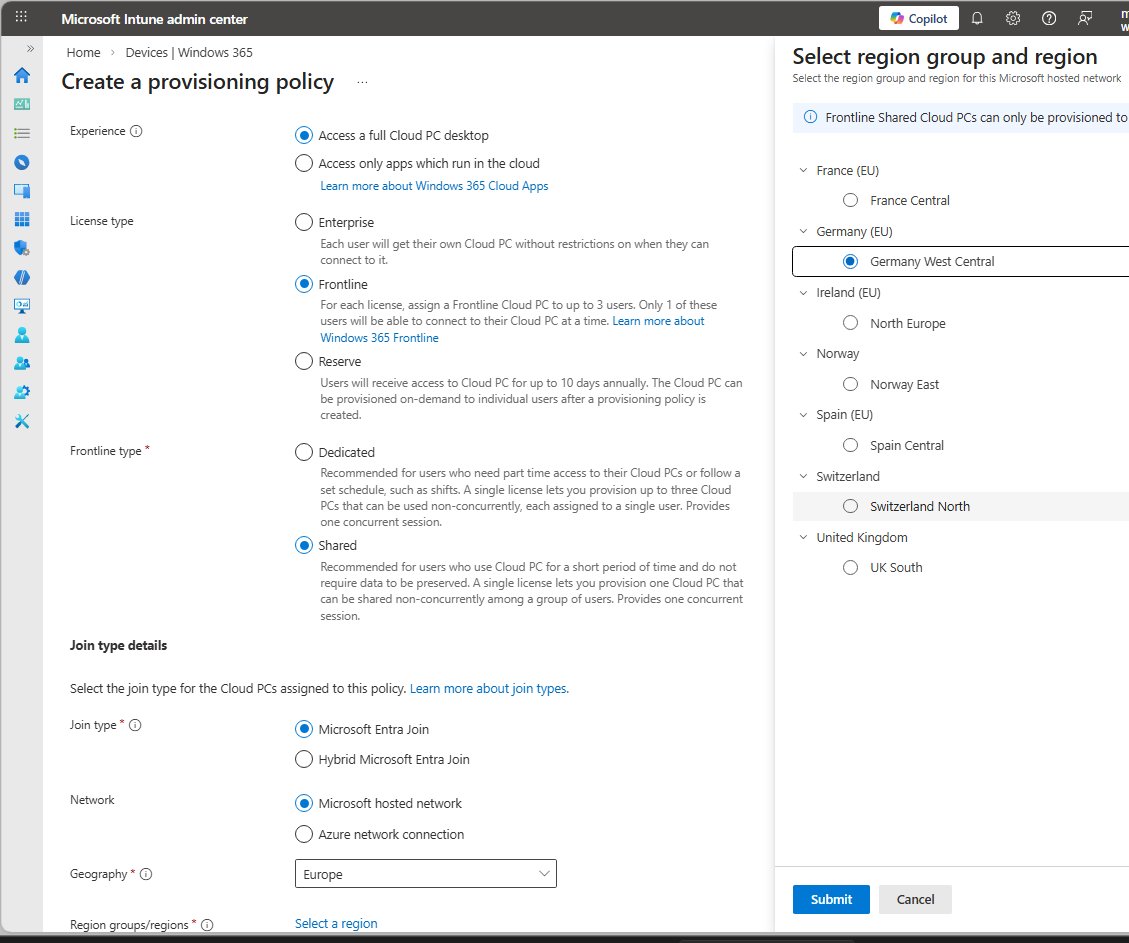
Task: Select the Switzerland North region
Action: [851, 506]
